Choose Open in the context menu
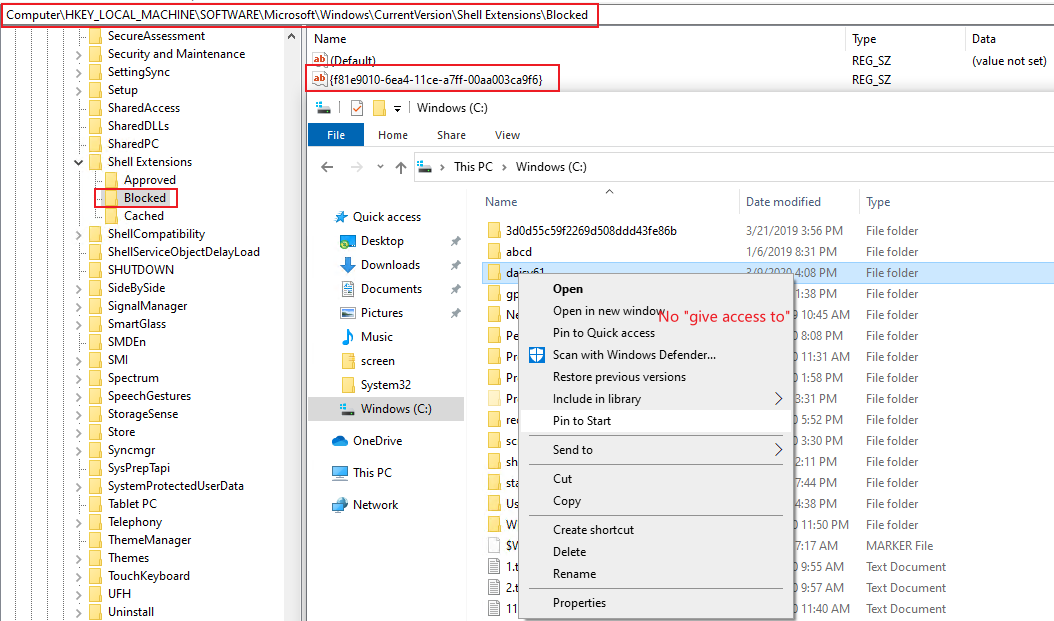This screenshot has height=621, width=1054. click(x=654, y=289)
